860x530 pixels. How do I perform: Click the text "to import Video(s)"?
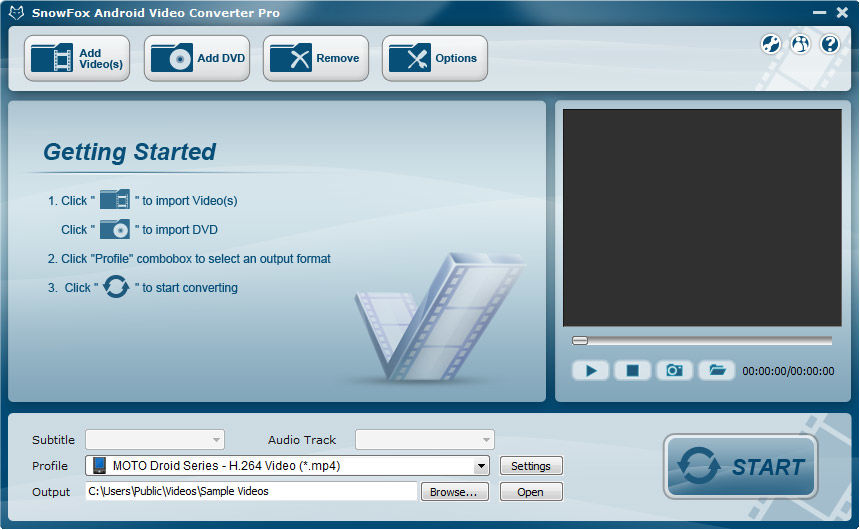click(x=190, y=201)
